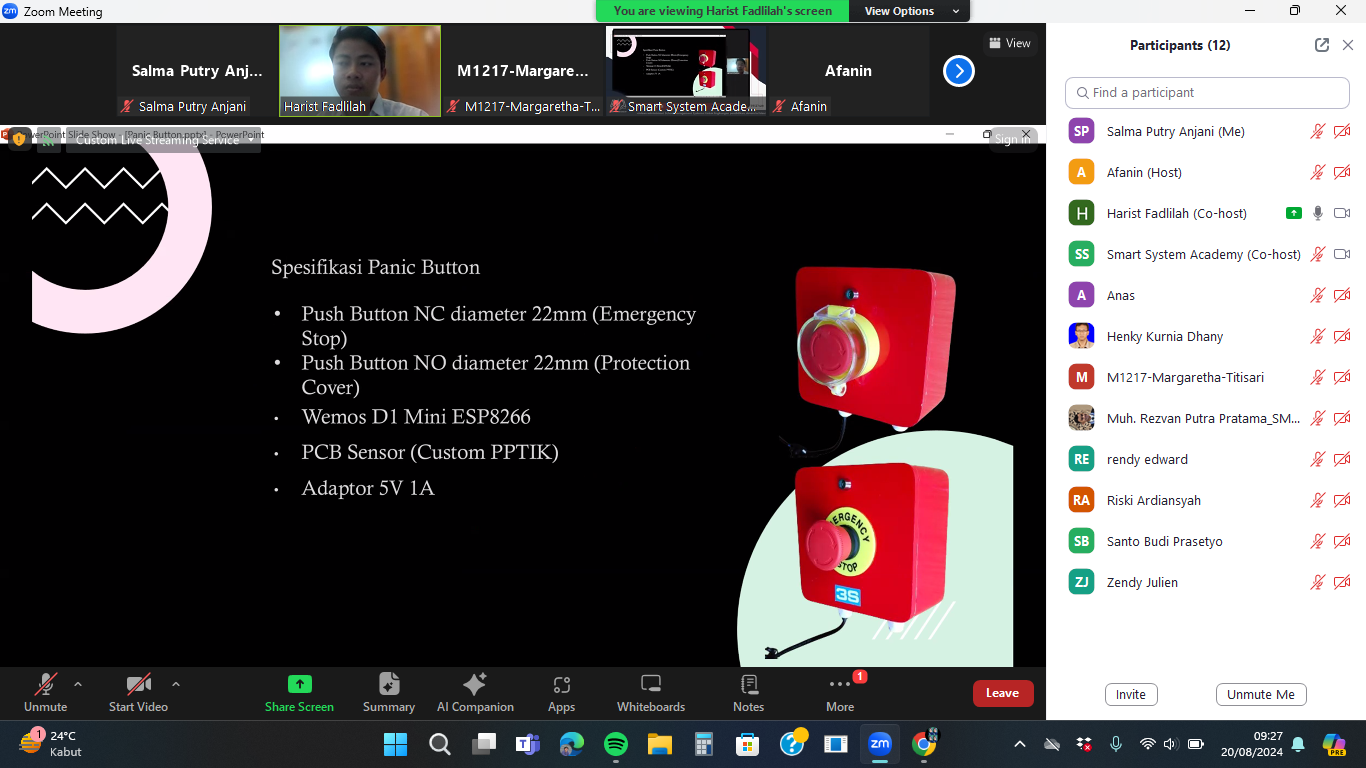Click Harist Fadlilah's camera icon in participants
The width and height of the screenshot is (1366, 768).
[1342, 213]
